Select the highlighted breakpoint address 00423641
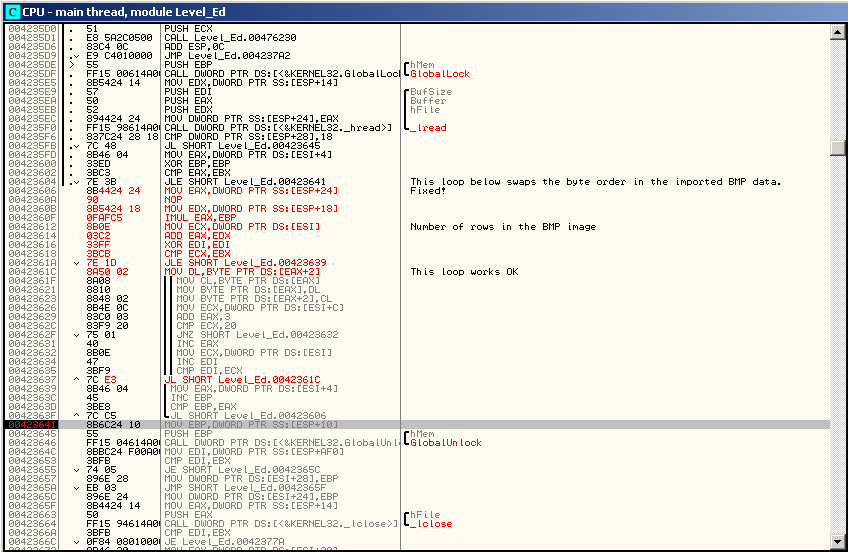This screenshot has width=848, height=552. [x=32, y=425]
